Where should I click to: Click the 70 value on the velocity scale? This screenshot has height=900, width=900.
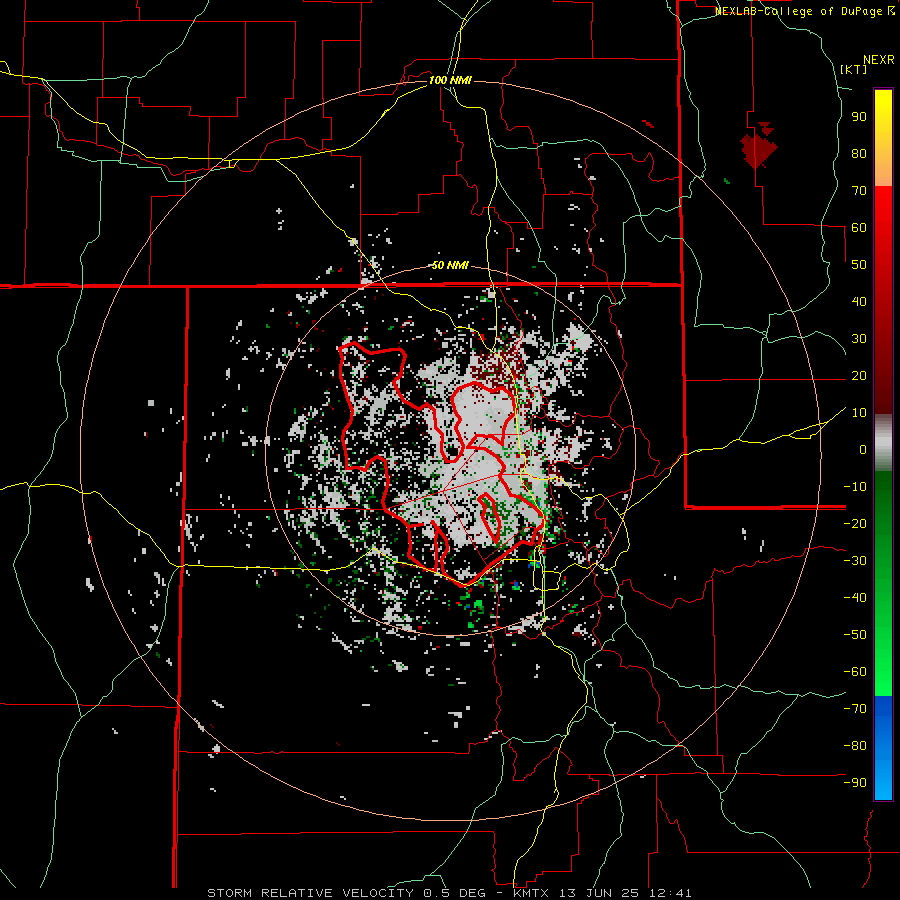tap(859, 191)
